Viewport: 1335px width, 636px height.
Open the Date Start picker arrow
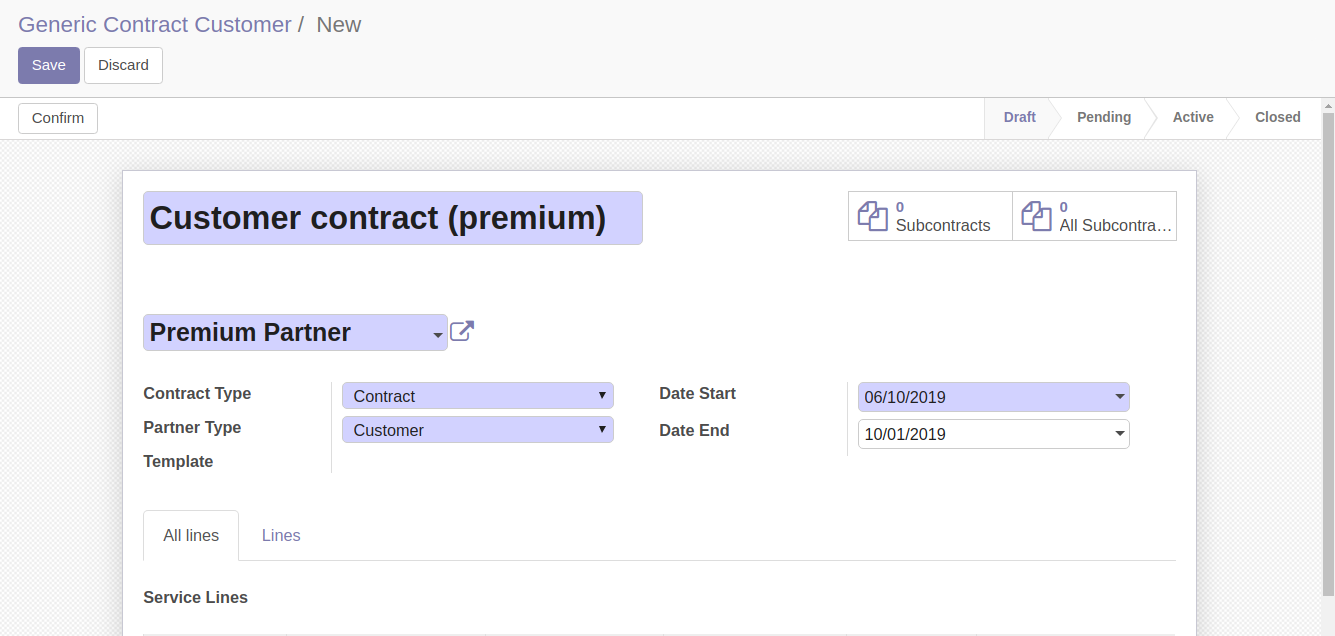tap(1119, 397)
